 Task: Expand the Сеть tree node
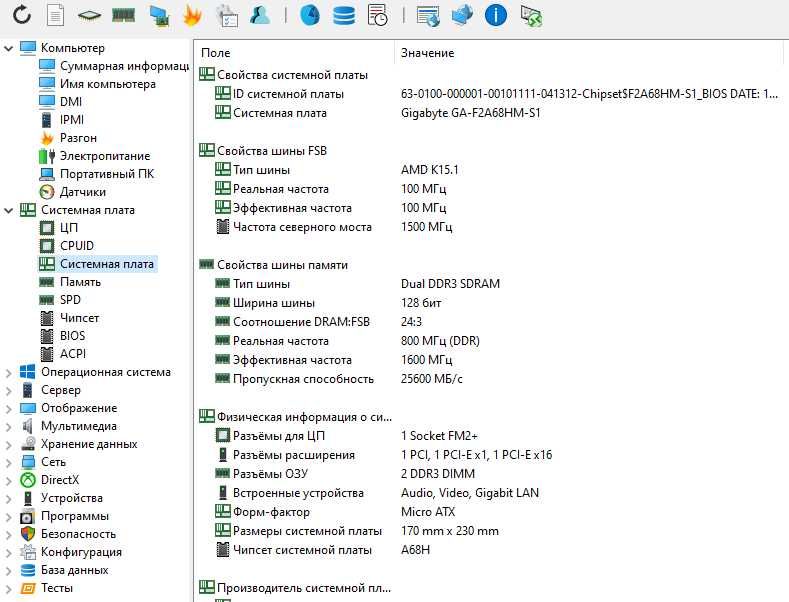pos(9,463)
